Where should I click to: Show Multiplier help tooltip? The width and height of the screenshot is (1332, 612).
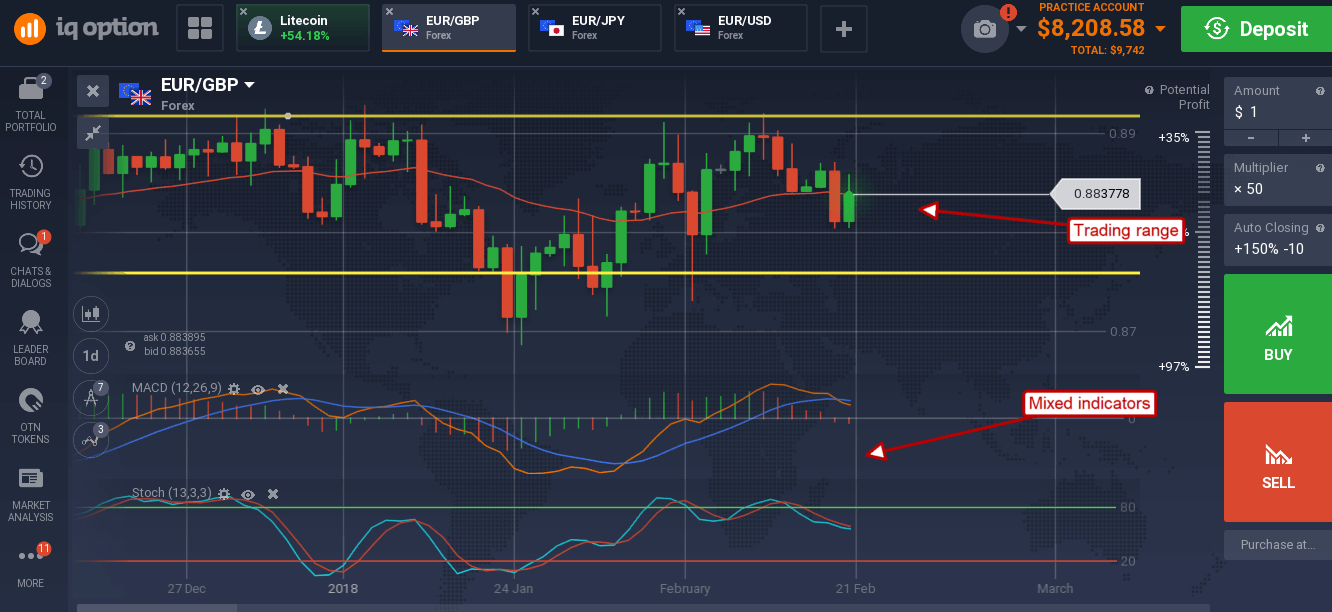(1321, 168)
